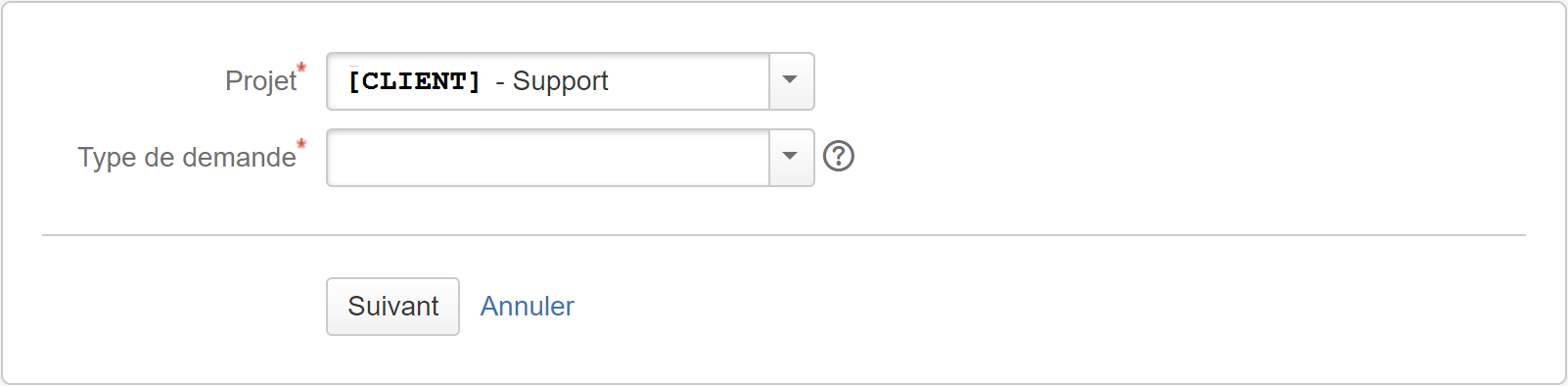The image size is (1568, 386).
Task: Cancel with the Annuler link
Action: click(527, 307)
